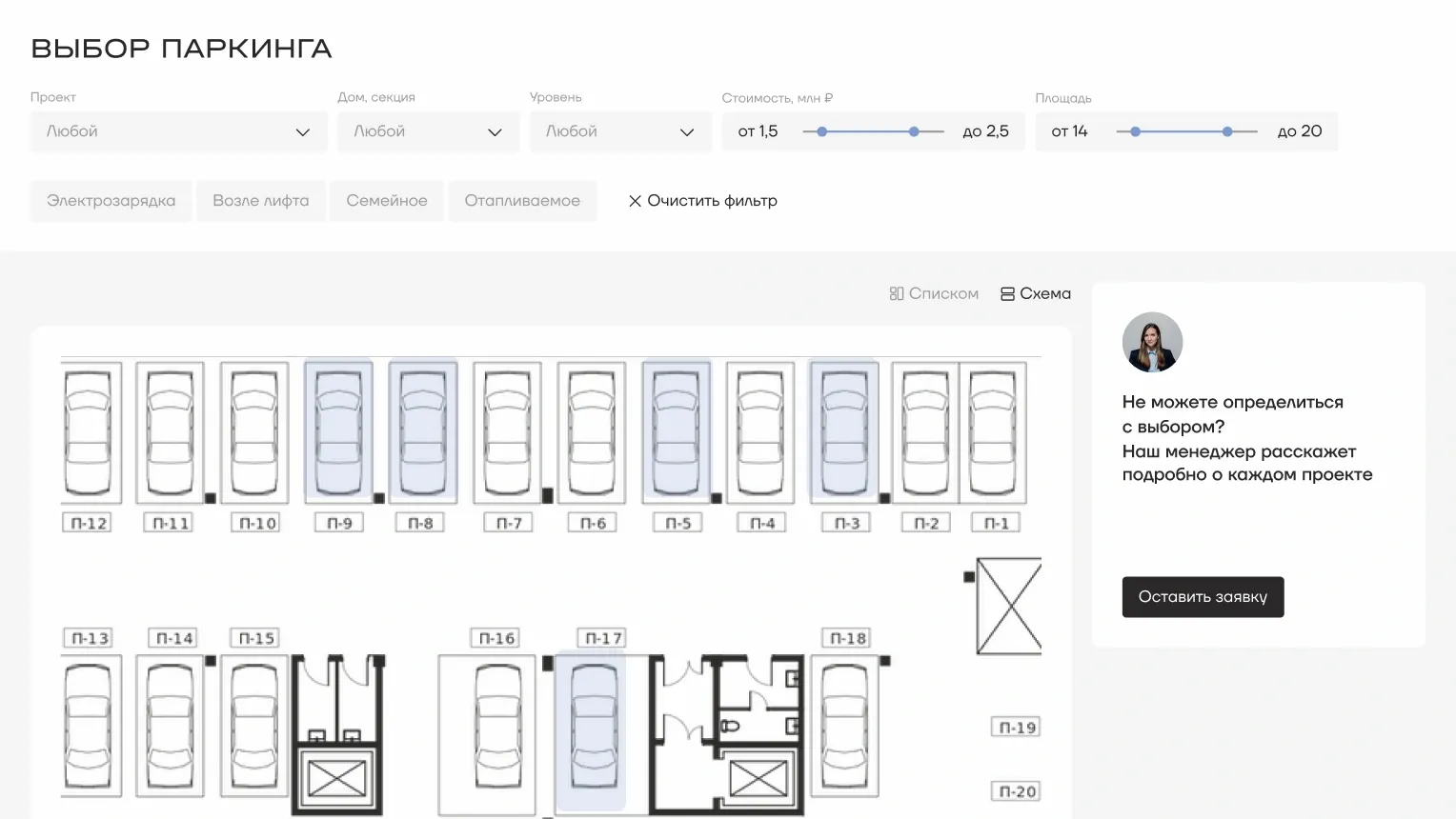The height and width of the screenshot is (819, 1456).
Task: Switch to the Схема view
Action: pos(1036,293)
